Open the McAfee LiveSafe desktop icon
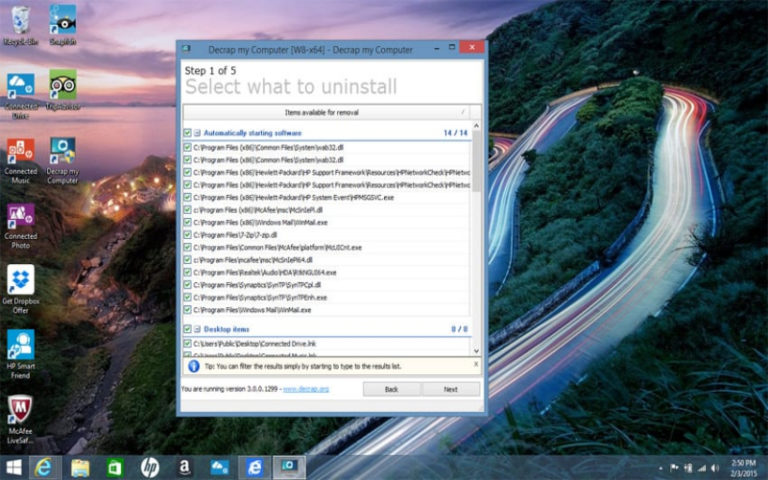This screenshot has width=768, height=480. (20, 412)
